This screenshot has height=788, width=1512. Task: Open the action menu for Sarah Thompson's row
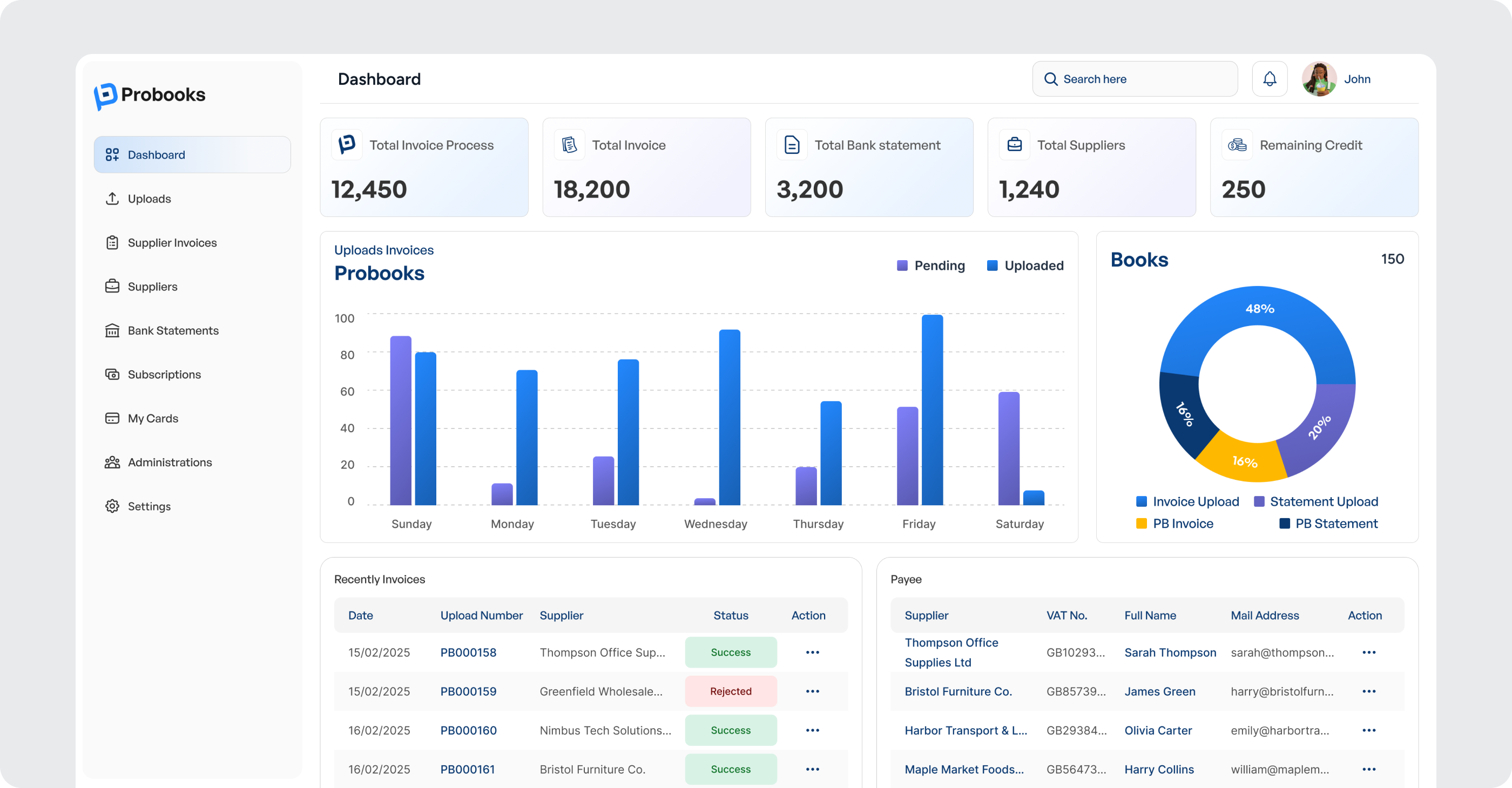[x=1370, y=652]
